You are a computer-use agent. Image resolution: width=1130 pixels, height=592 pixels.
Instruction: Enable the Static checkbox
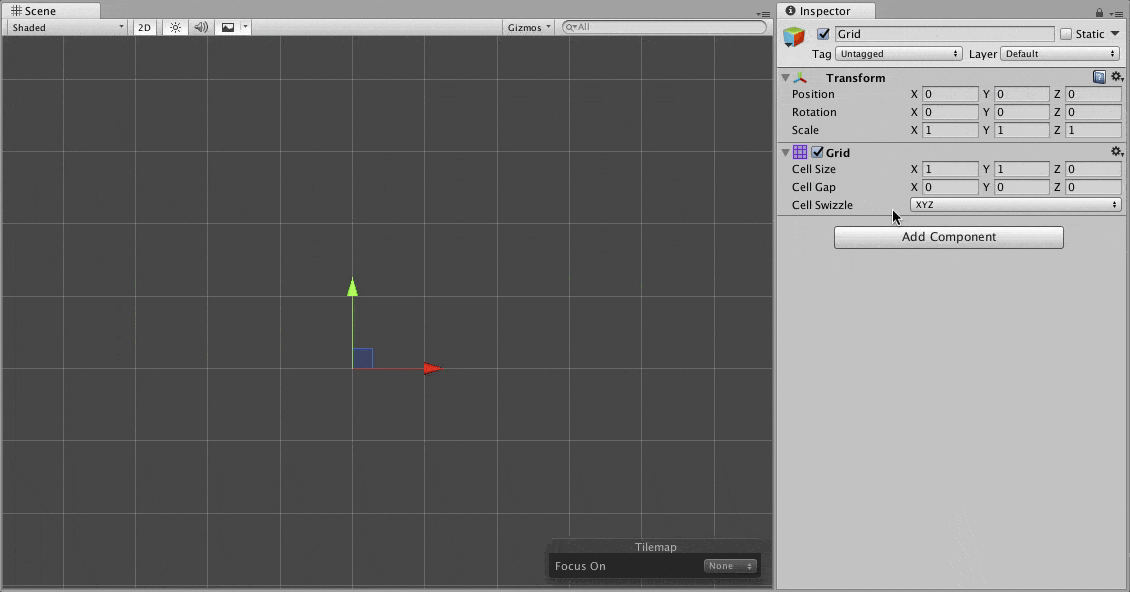1066,34
